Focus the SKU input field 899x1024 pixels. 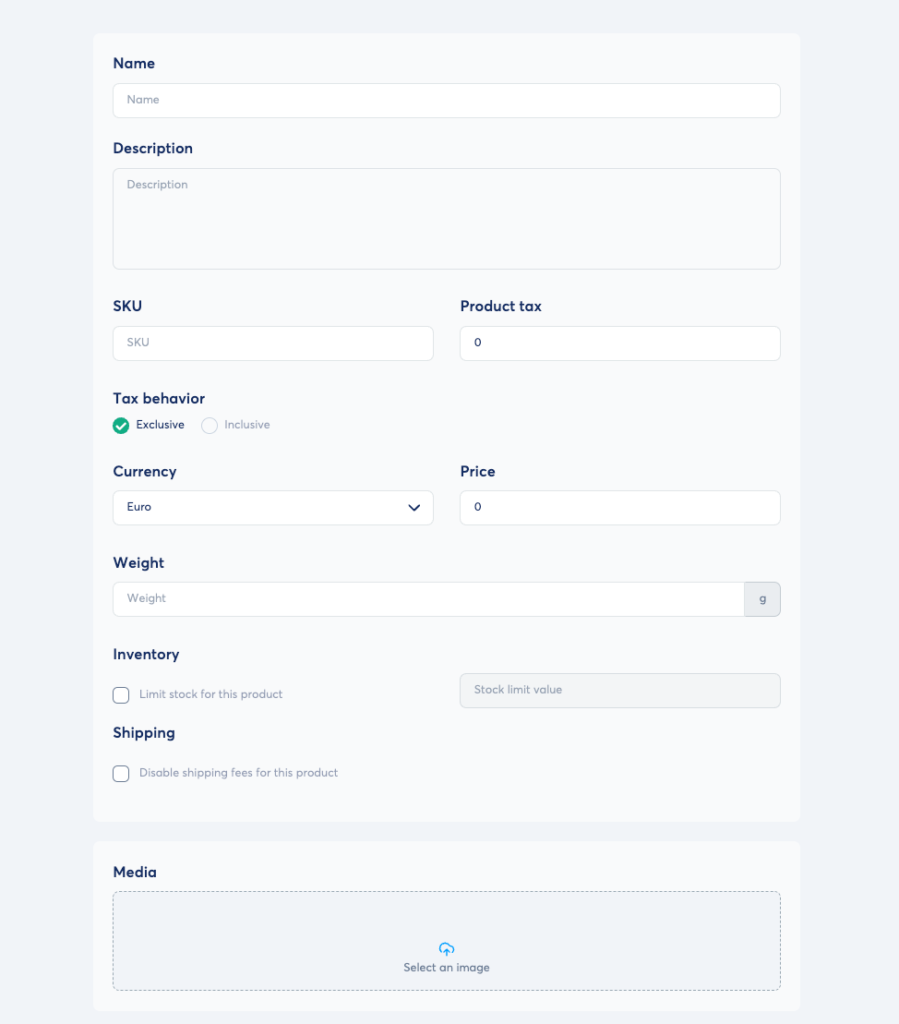(272, 342)
